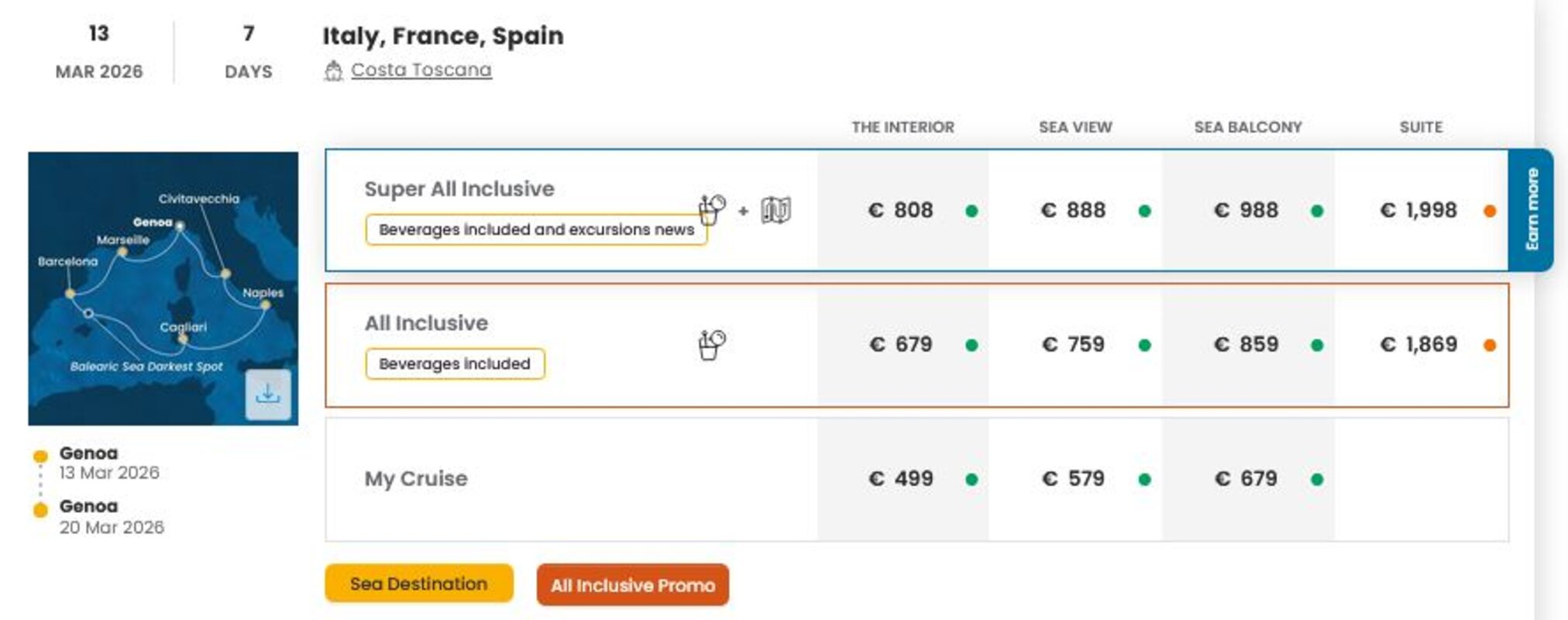Viewport: 1568px width, 620px height.
Task: Click green availability dot for €808 interior
Action: [971, 211]
